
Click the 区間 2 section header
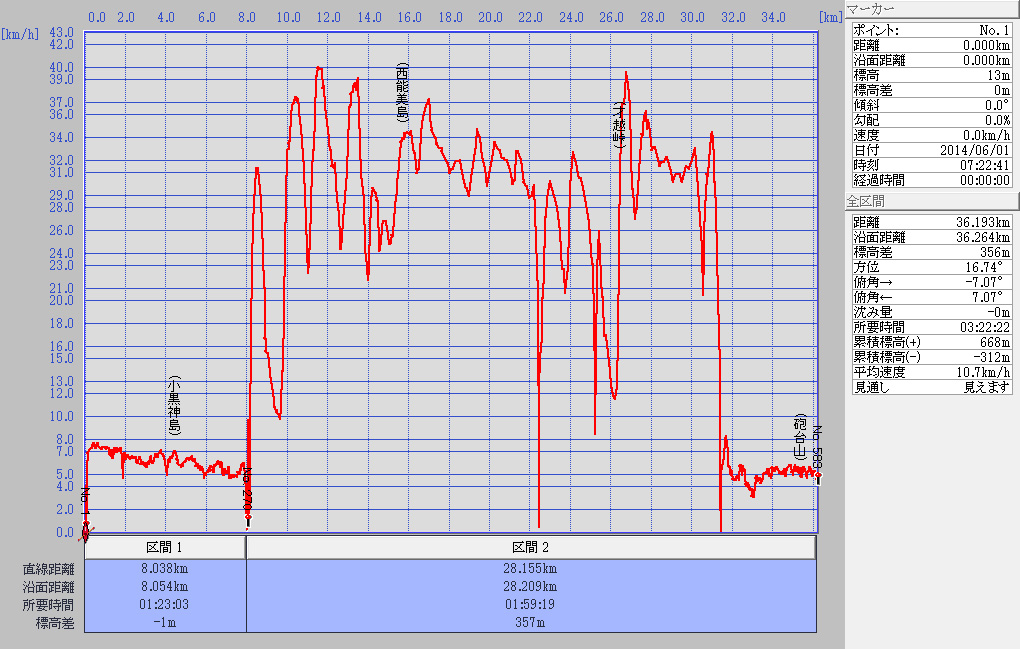coord(531,547)
